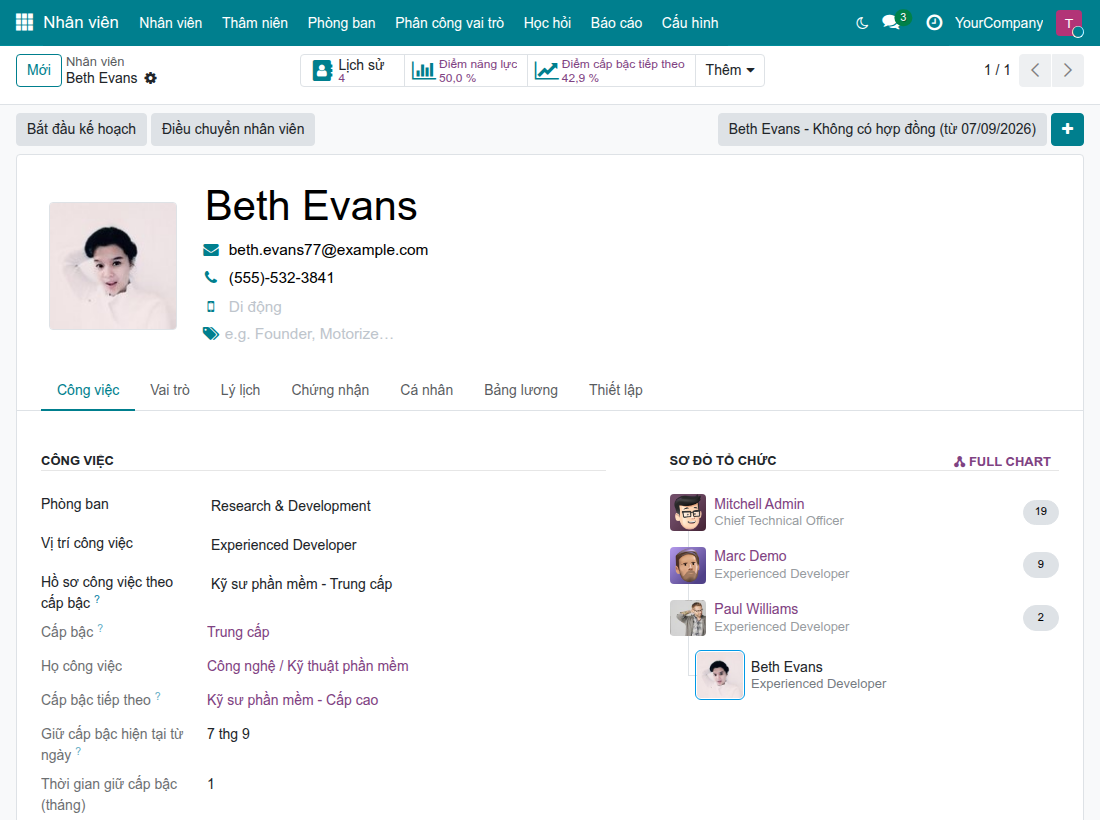Image resolution: width=1100 pixels, height=820 pixels.
Task: Switch to Chứng nhận tab
Action: click(330, 390)
